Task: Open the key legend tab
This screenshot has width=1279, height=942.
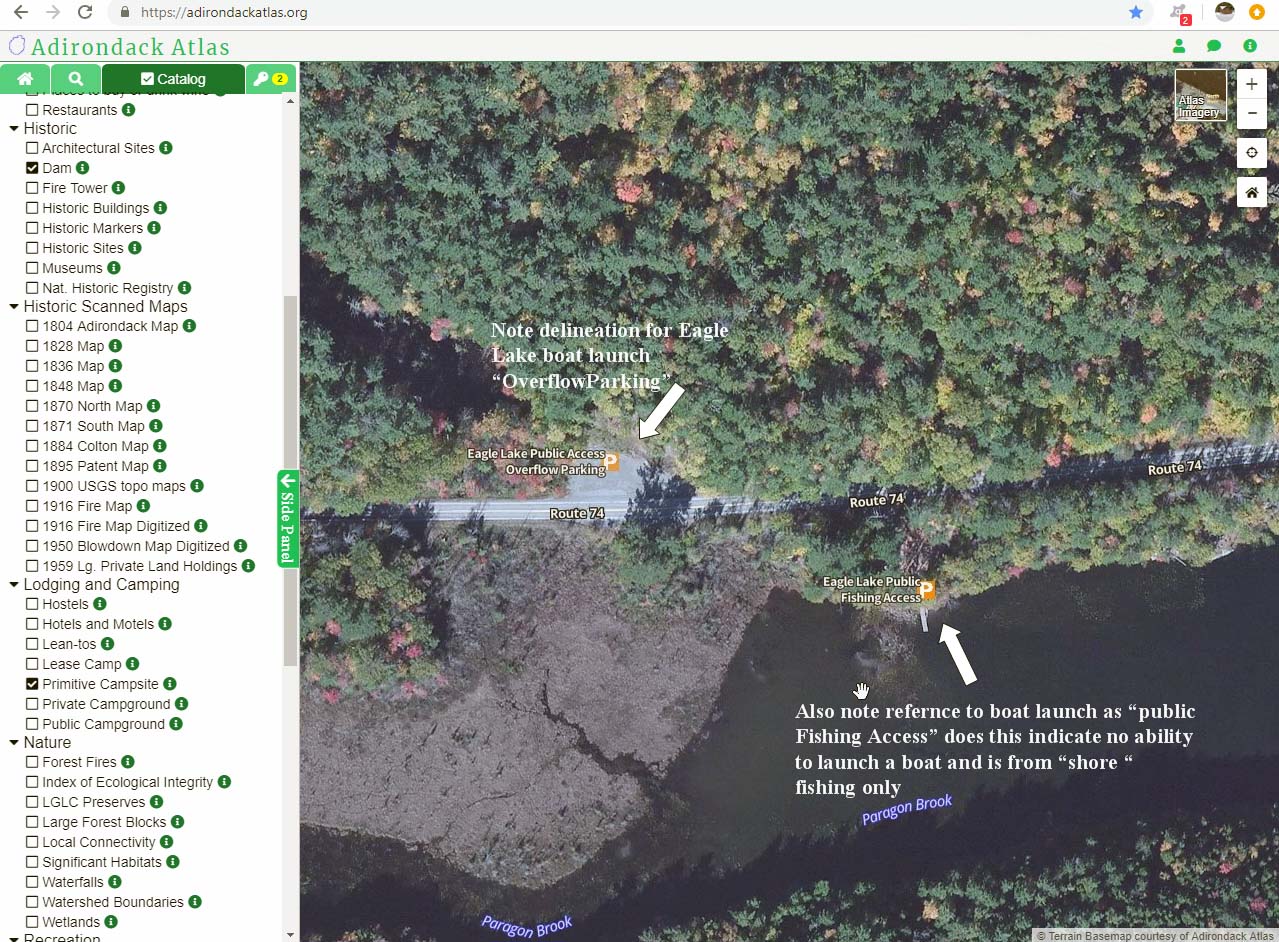Action: pos(270,79)
